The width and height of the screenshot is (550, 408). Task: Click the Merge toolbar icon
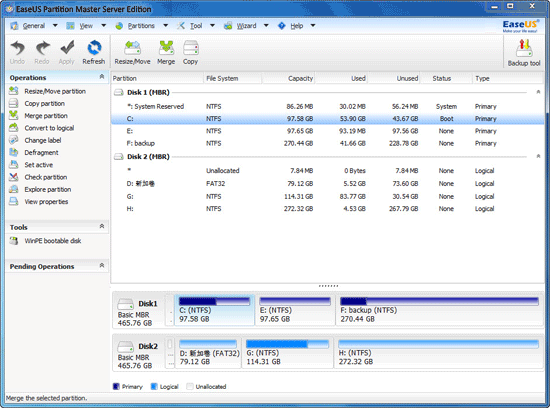[x=166, y=52]
